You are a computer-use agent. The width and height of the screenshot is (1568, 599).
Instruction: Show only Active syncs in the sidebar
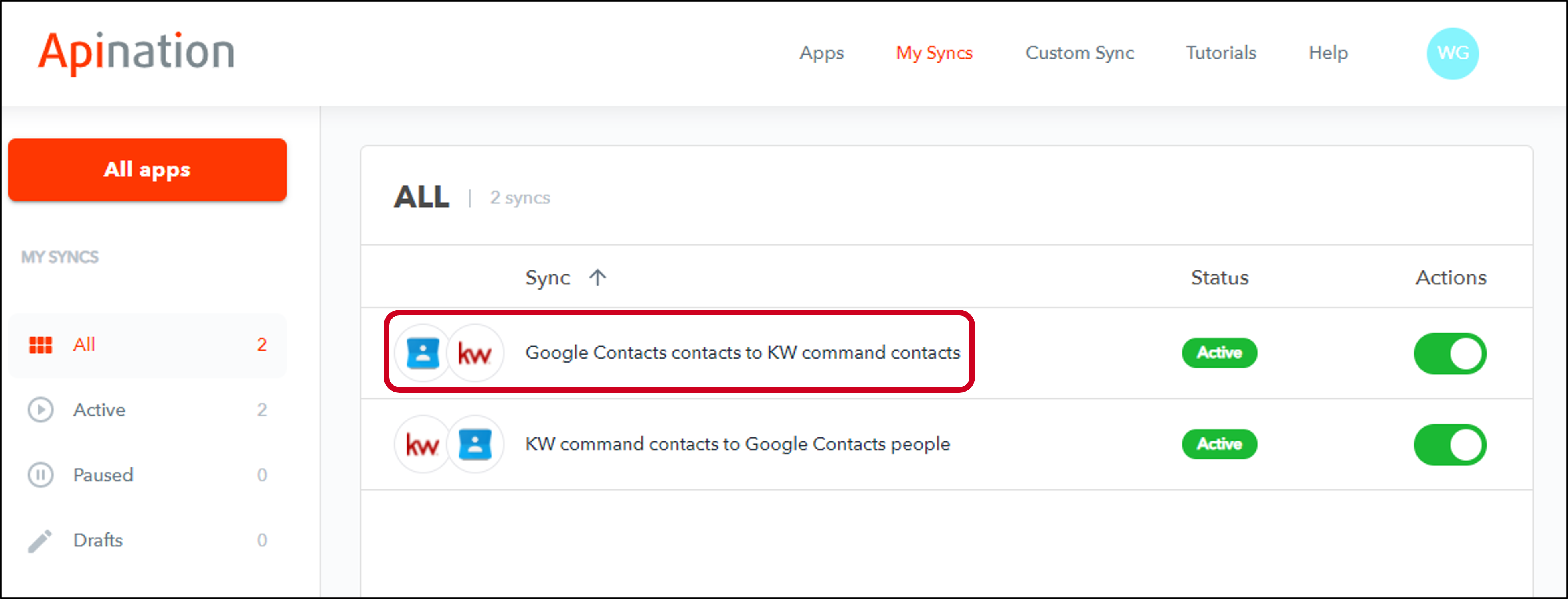(x=147, y=410)
